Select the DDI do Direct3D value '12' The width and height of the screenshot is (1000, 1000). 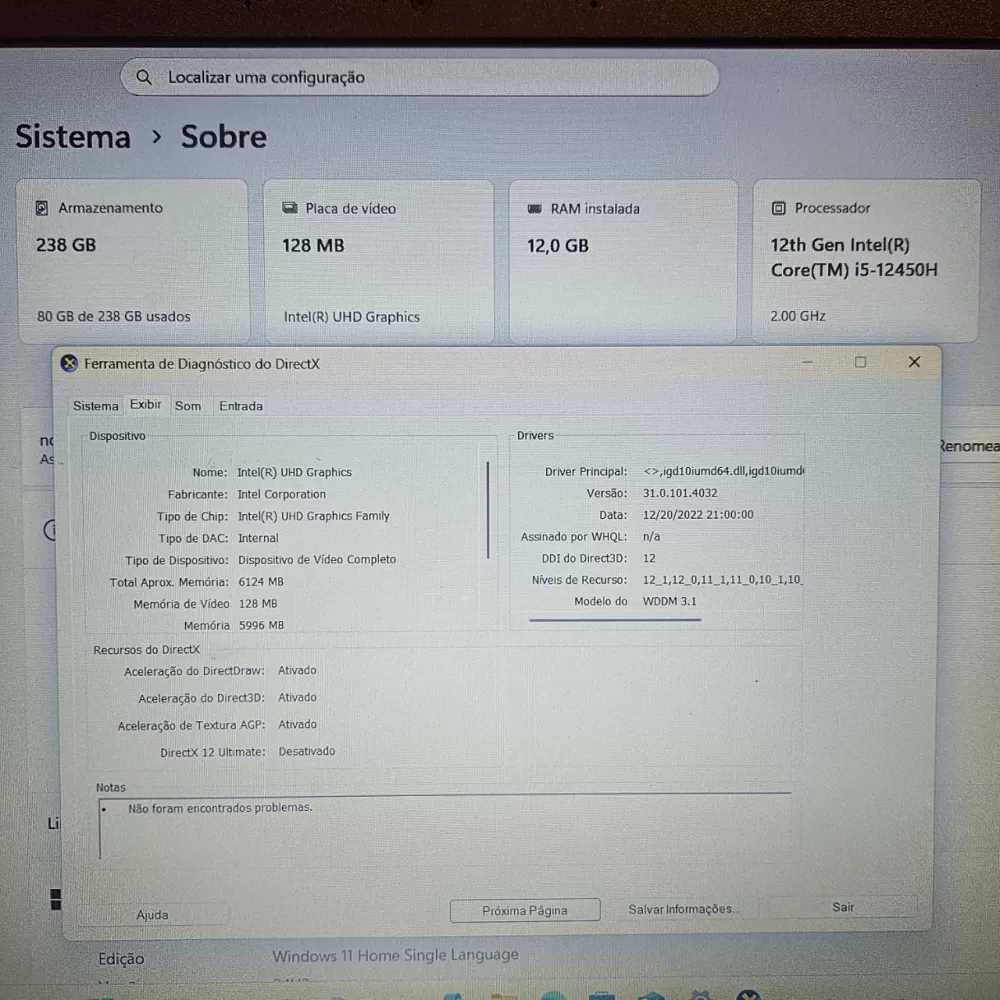(649, 558)
